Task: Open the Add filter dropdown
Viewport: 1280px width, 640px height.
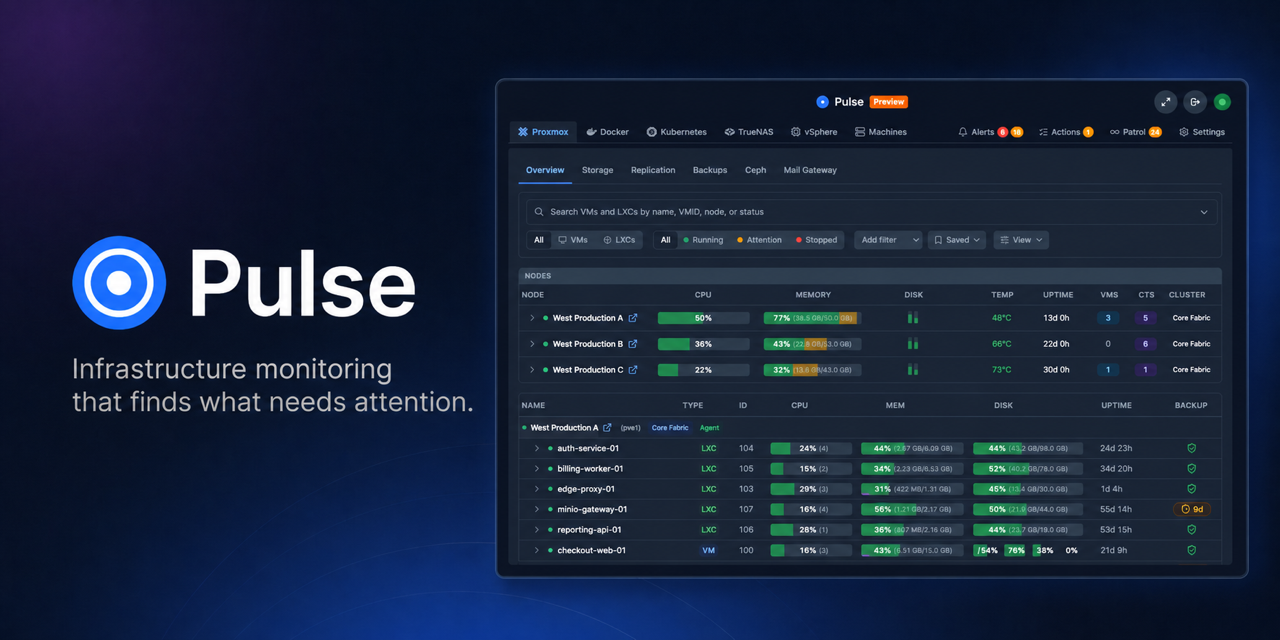Action: pos(890,240)
